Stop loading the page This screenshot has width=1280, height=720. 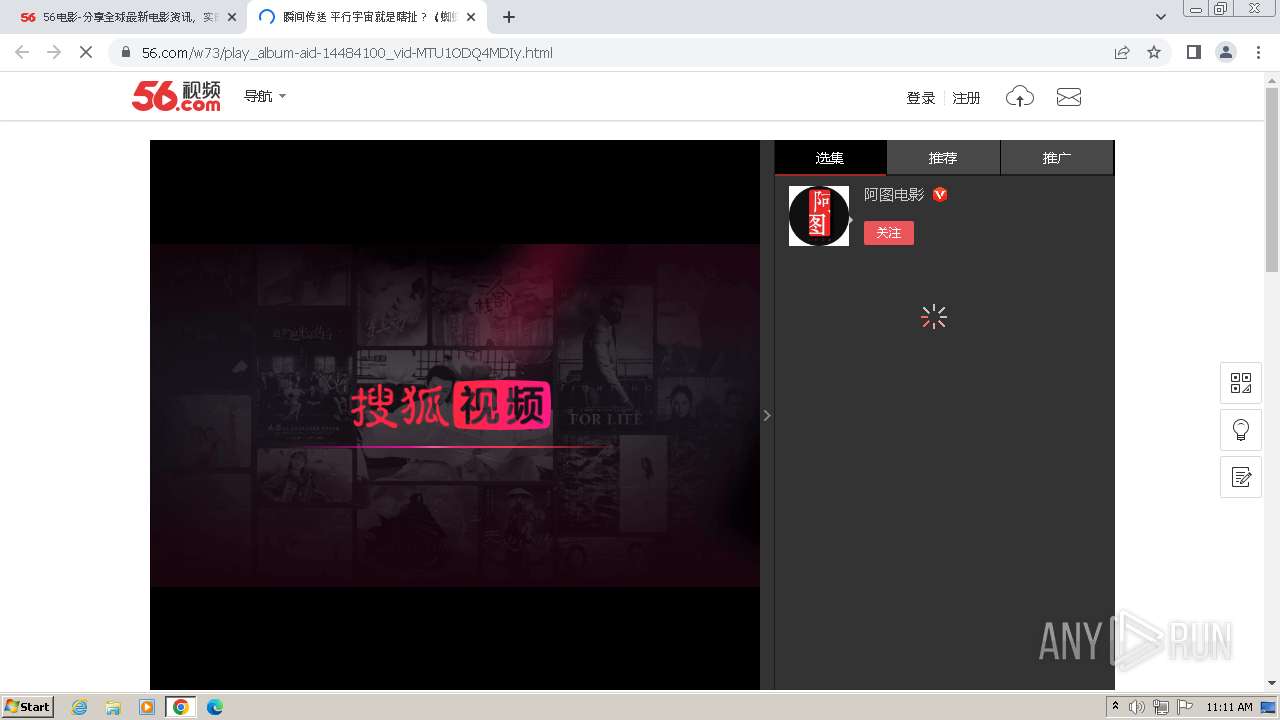[x=86, y=52]
